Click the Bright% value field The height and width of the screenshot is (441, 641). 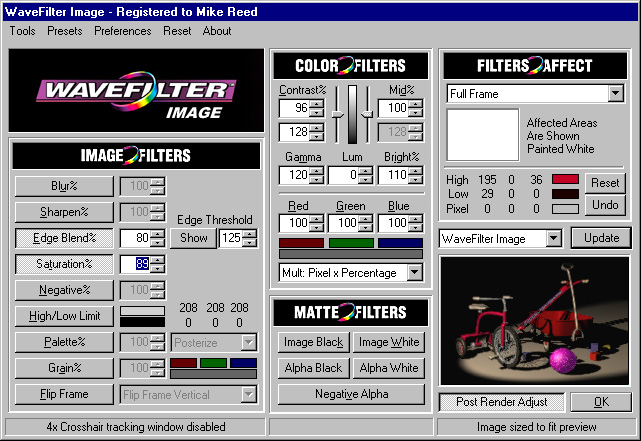click(x=394, y=175)
